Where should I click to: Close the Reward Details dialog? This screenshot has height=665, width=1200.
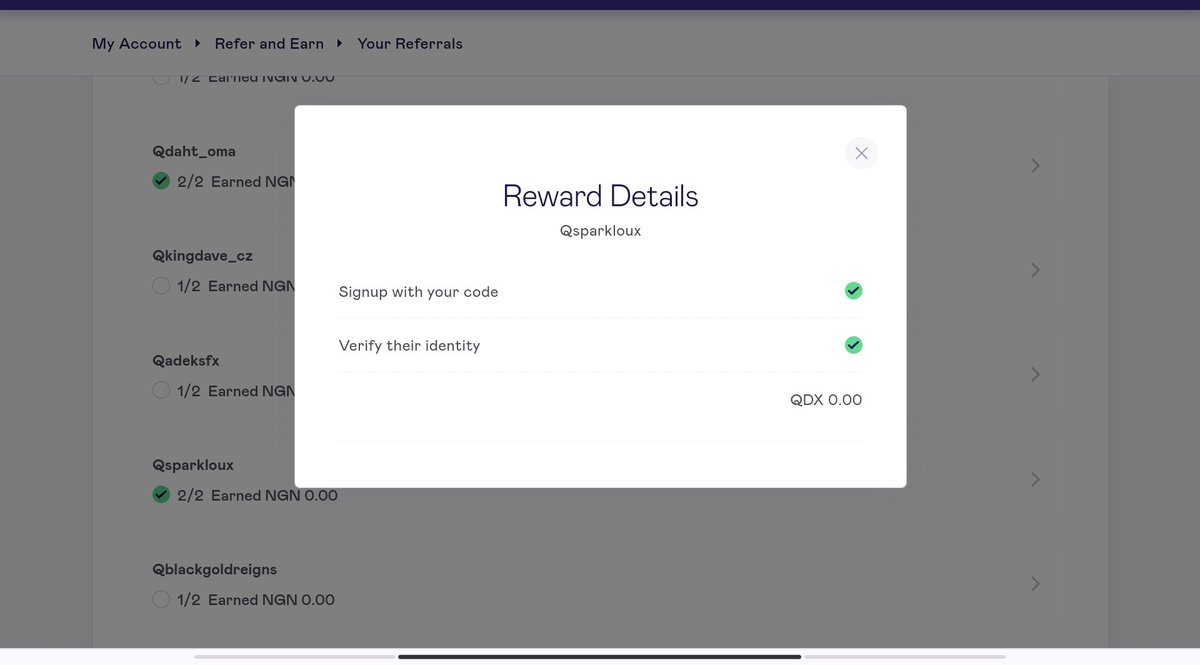[861, 153]
